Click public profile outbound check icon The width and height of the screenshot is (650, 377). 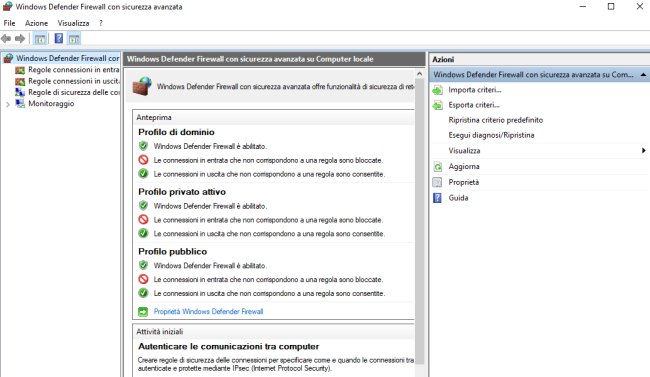coord(143,293)
